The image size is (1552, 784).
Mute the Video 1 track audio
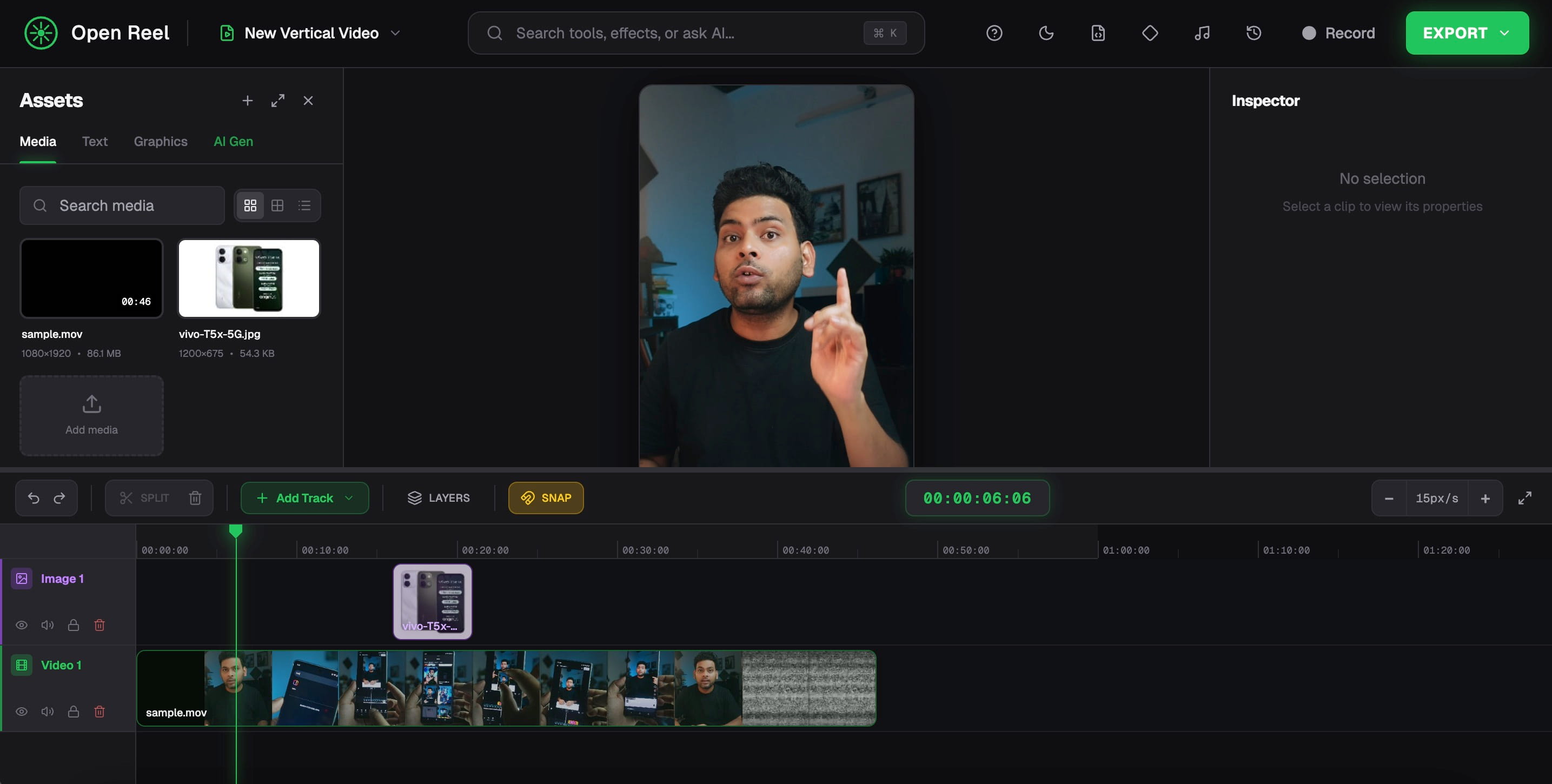[48, 711]
